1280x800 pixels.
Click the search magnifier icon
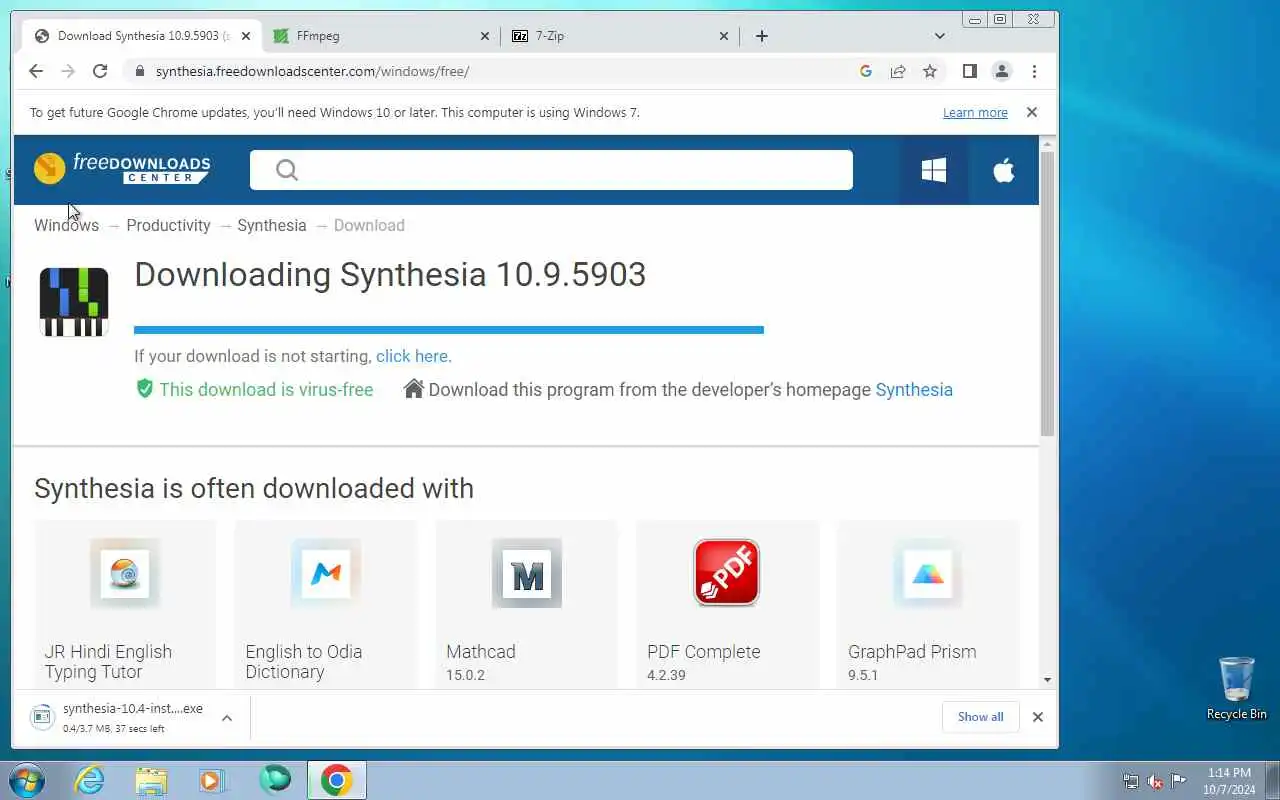click(x=287, y=170)
